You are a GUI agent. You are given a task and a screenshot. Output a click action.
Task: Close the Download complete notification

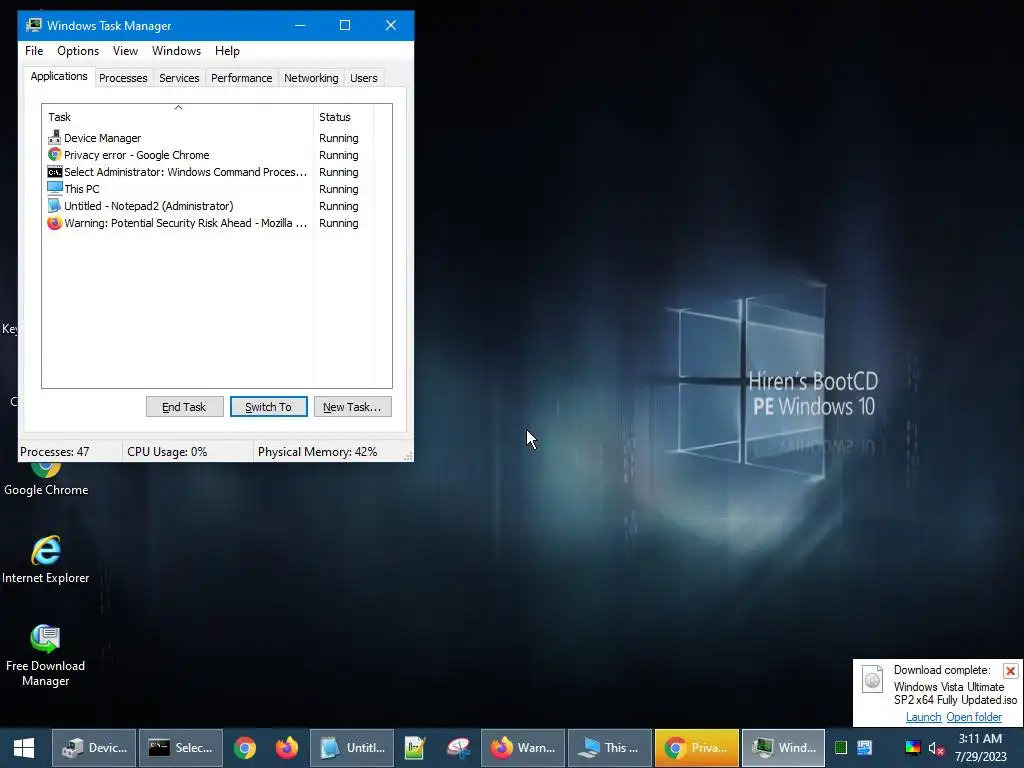click(1010, 671)
